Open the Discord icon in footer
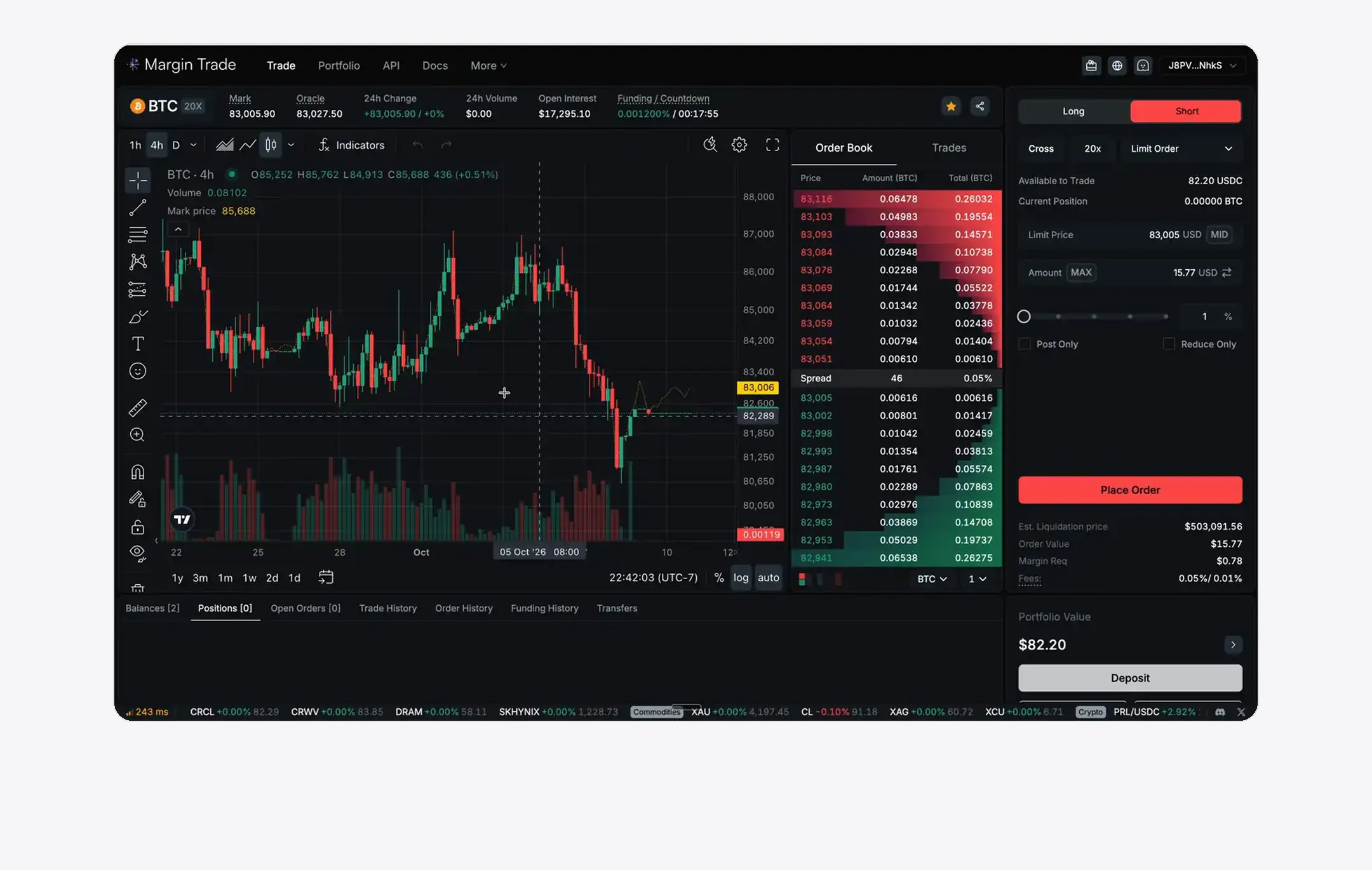 (1220, 712)
